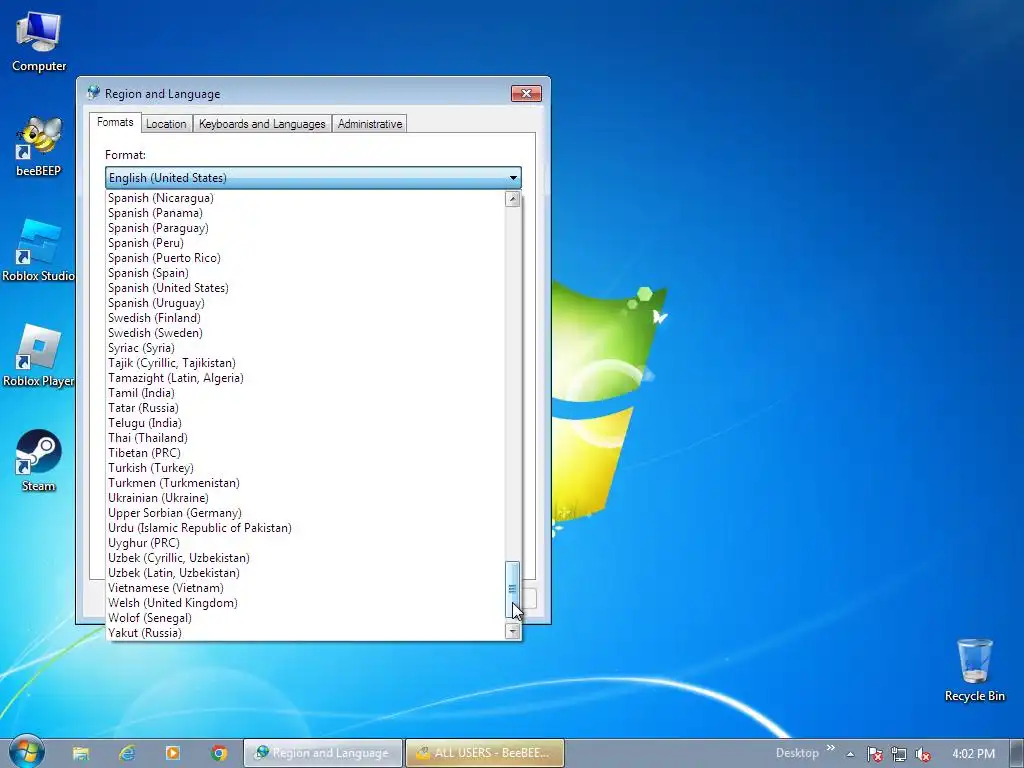
Task: Choose Spanish (United States) format
Action: tap(306, 288)
